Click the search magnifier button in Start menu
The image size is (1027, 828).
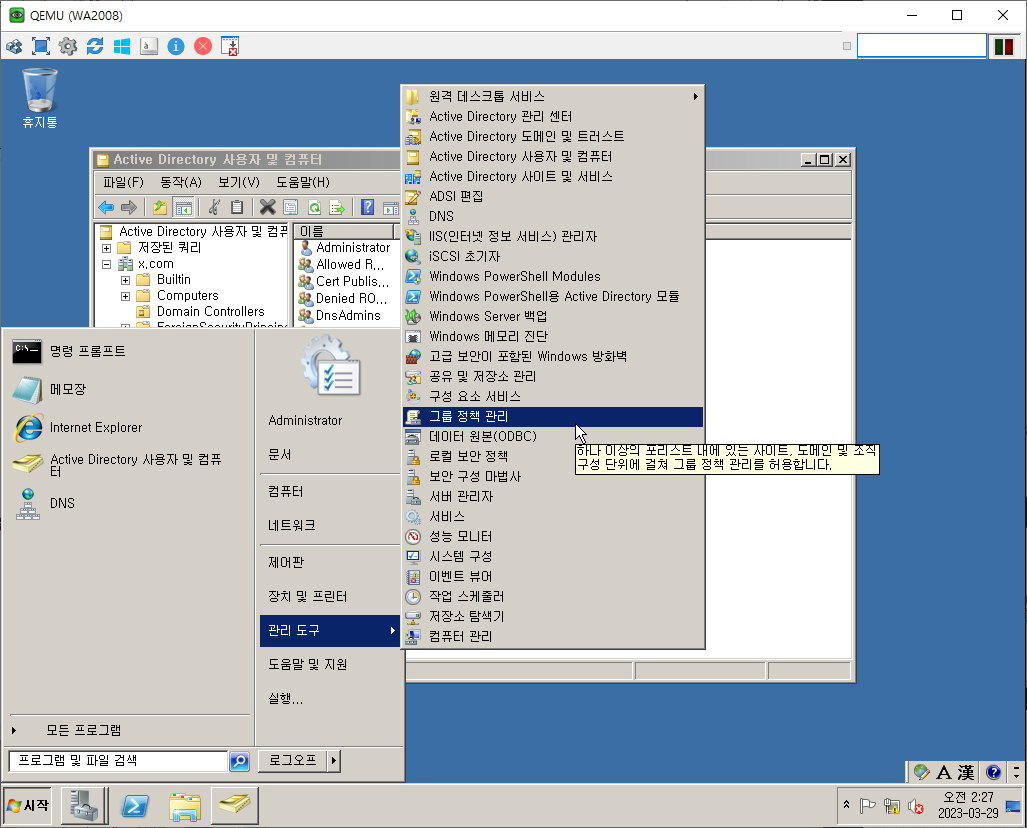240,761
